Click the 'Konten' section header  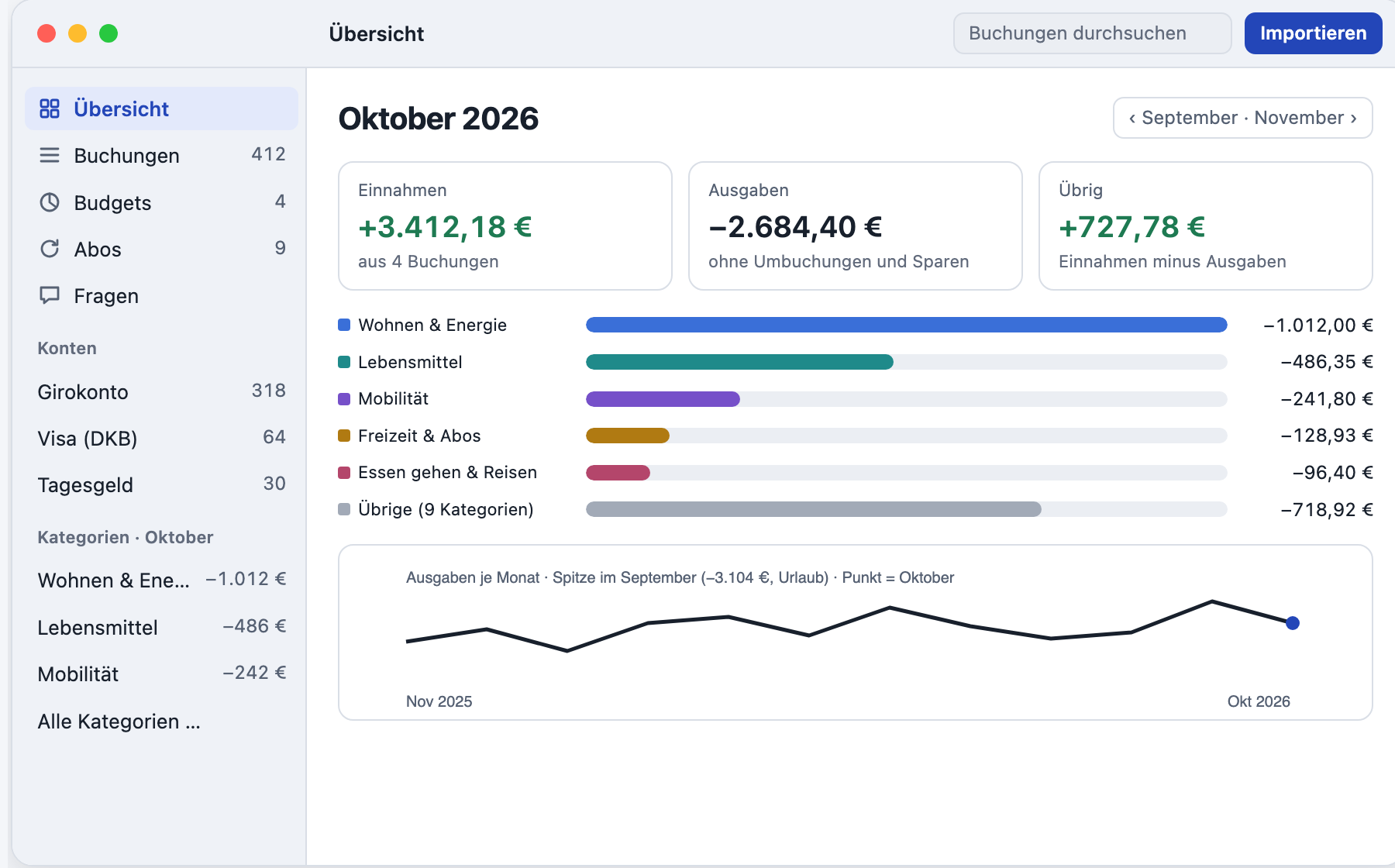(x=67, y=348)
